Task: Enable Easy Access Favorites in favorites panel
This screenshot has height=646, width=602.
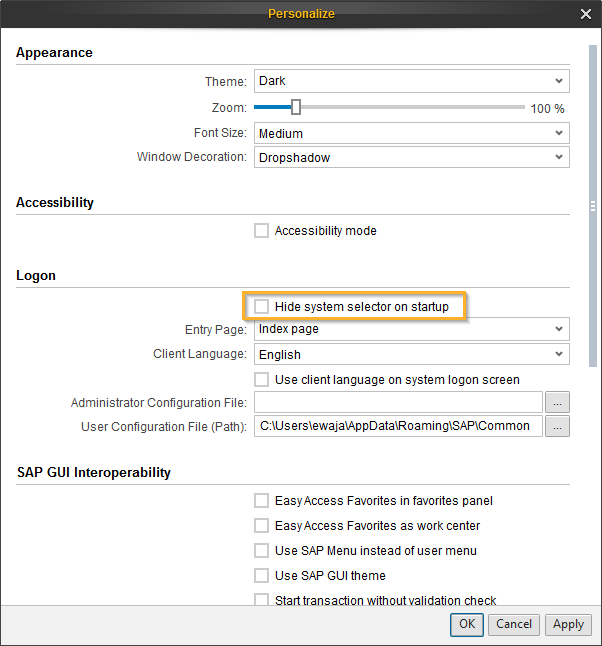Action: click(x=262, y=501)
